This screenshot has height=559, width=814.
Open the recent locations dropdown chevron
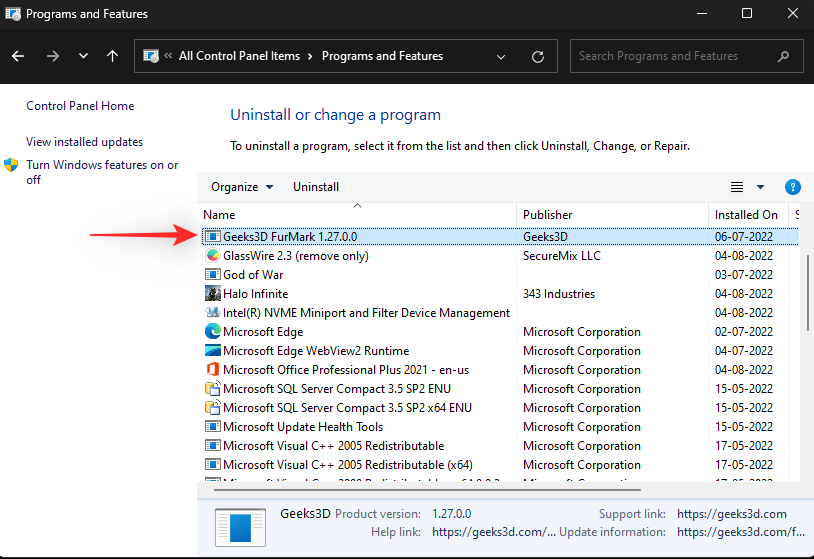(83, 56)
